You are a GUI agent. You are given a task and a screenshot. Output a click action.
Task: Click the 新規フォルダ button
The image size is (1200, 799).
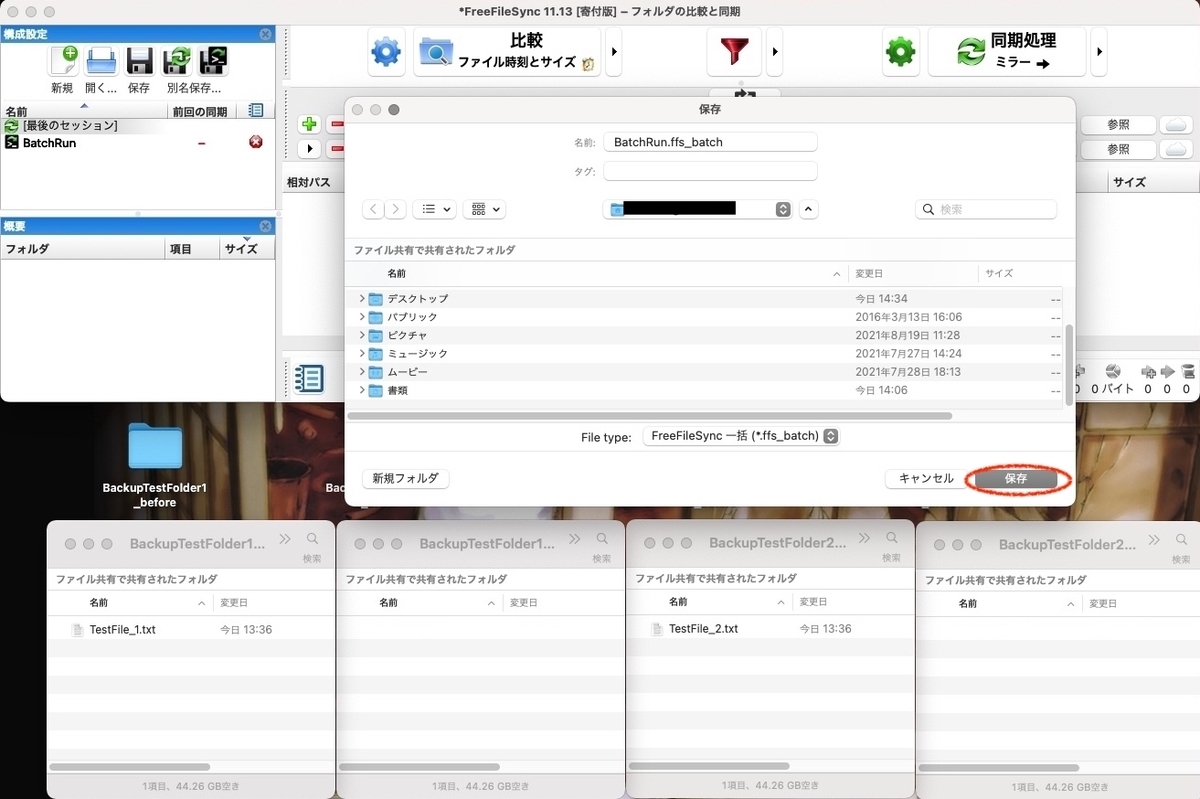405,479
